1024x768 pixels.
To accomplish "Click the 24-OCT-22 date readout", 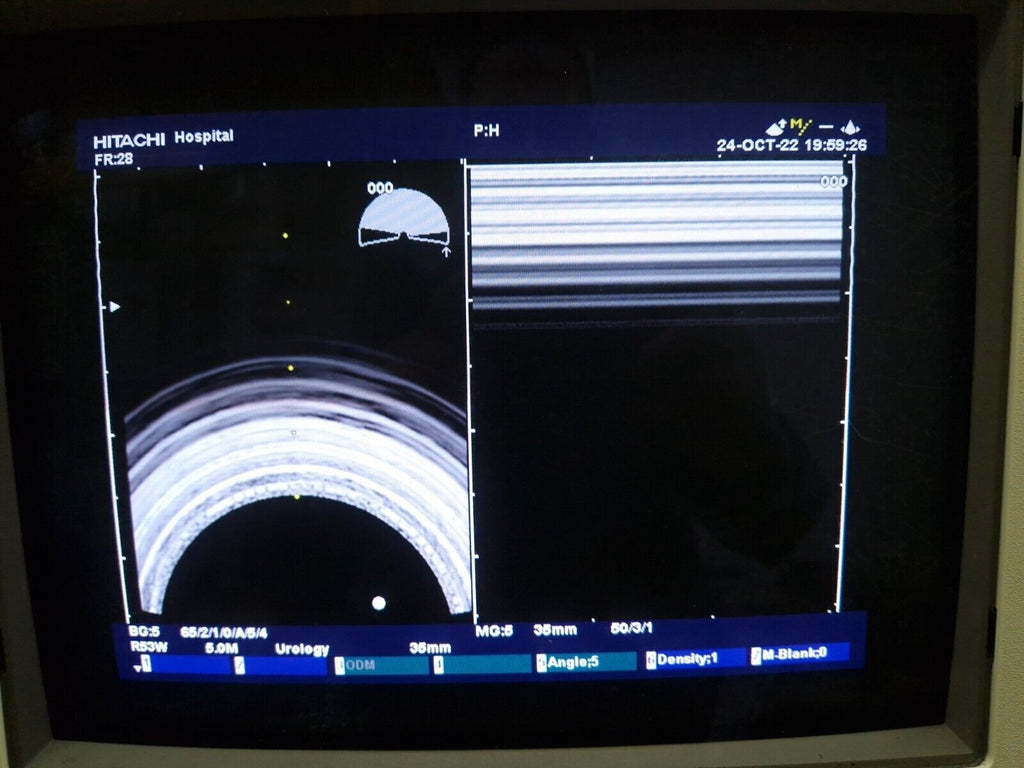I will coord(758,145).
